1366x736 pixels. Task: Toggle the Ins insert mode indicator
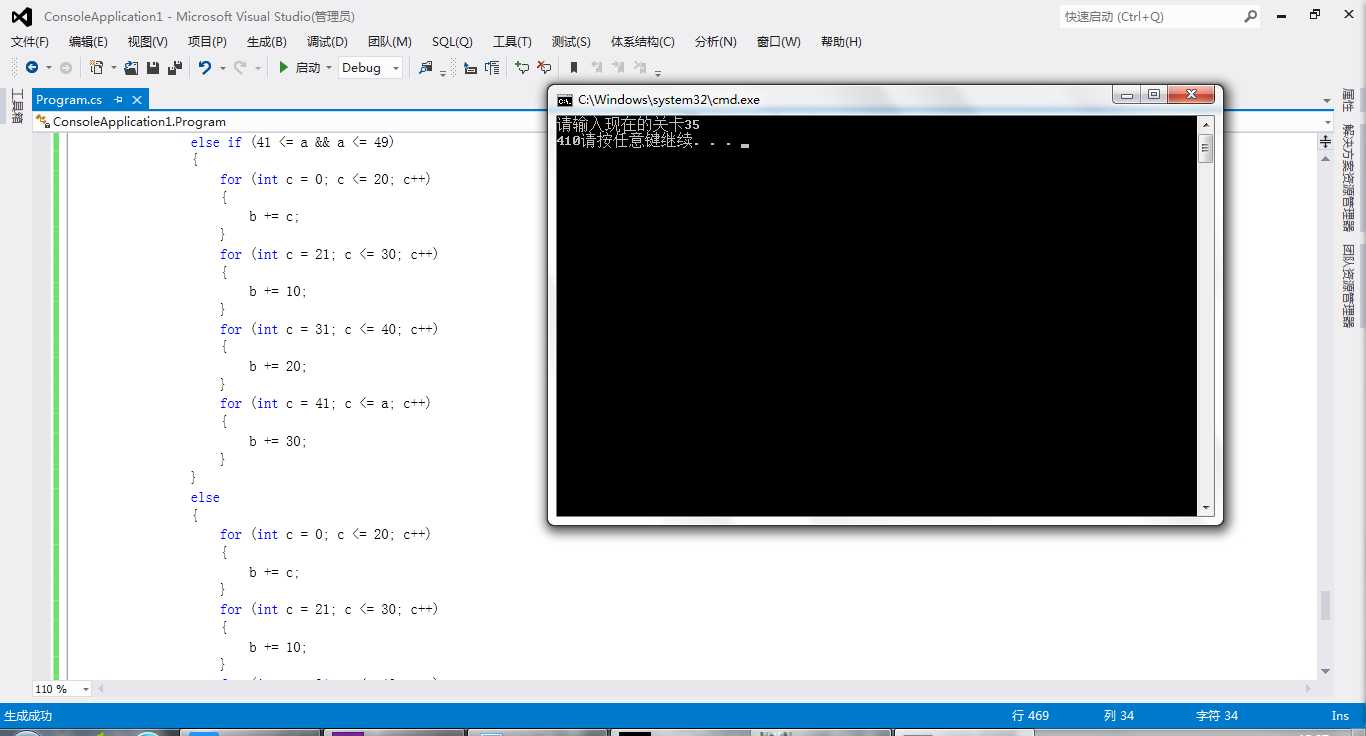(x=1340, y=715)
